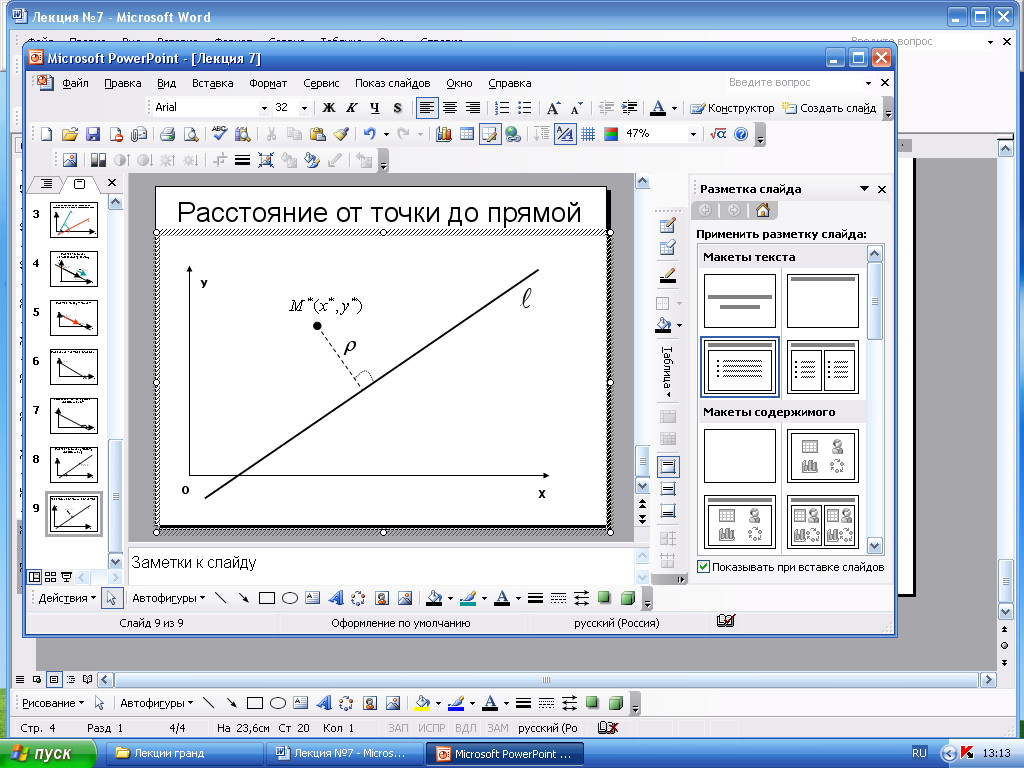1024x768 pixels.
Task: Insert WordArt icon in PowerPoint drawing bar
Action: tap(336, 598)
